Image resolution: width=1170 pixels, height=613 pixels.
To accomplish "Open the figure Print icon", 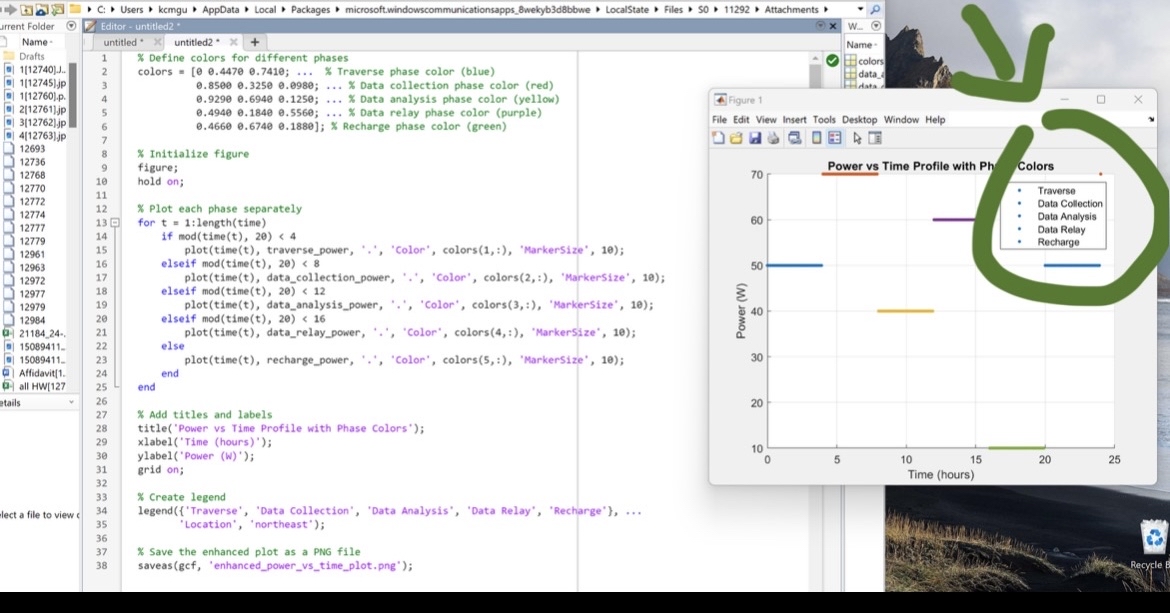I will coord(772,139).
